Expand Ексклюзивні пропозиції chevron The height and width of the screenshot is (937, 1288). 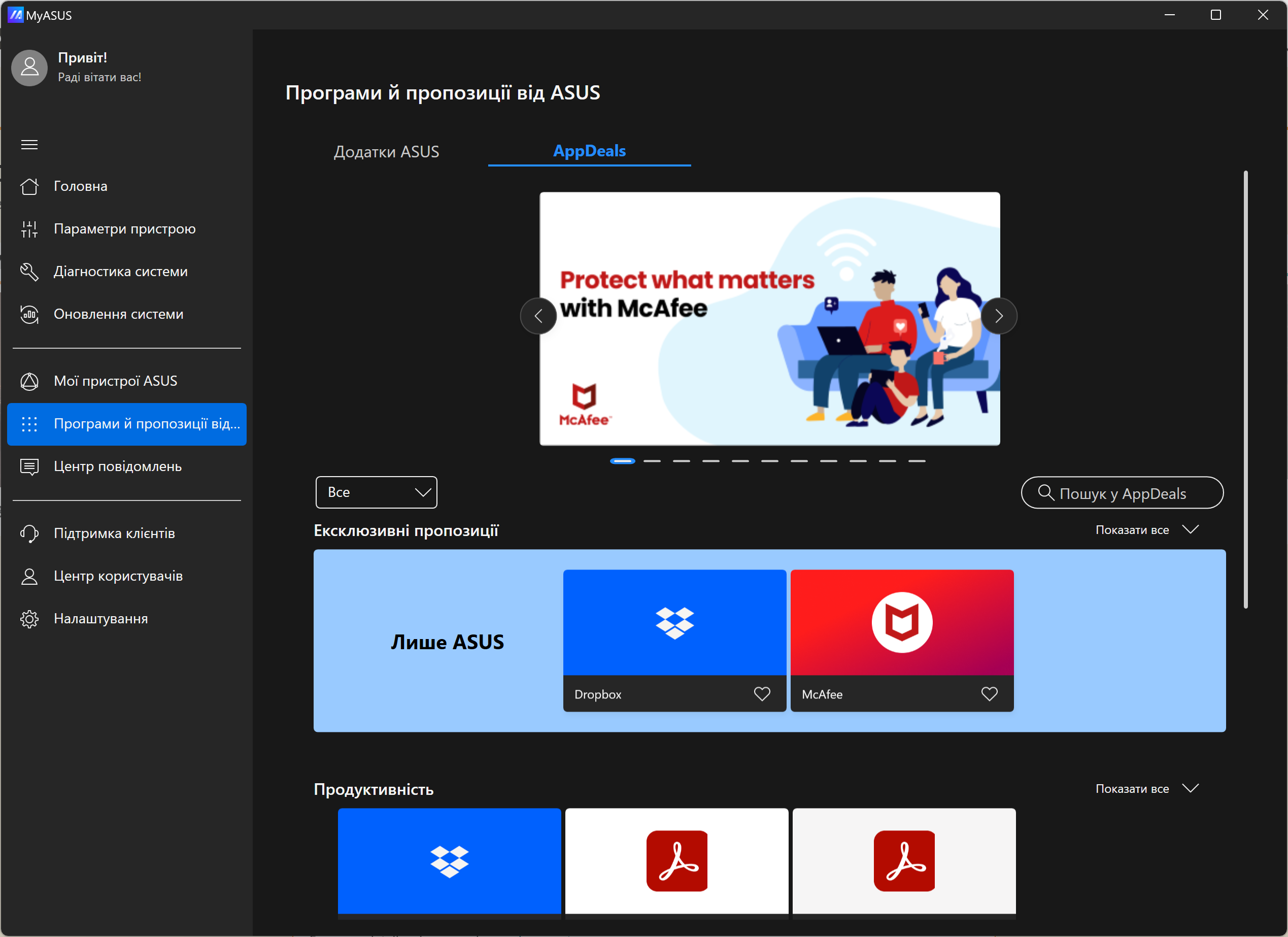pyautogui.click(x=1191, y=530)
